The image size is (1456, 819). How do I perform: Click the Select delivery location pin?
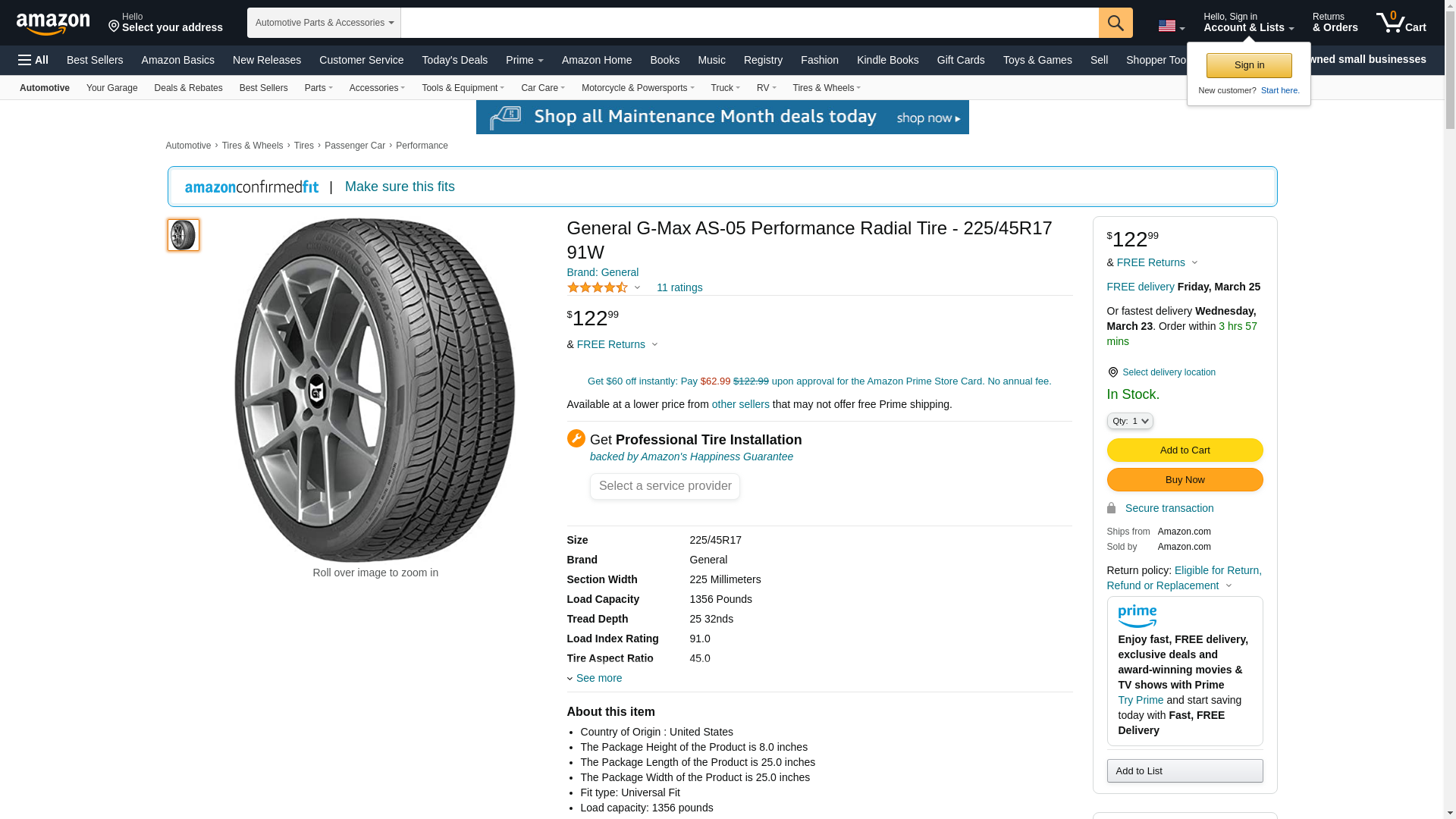[1112, 372]
